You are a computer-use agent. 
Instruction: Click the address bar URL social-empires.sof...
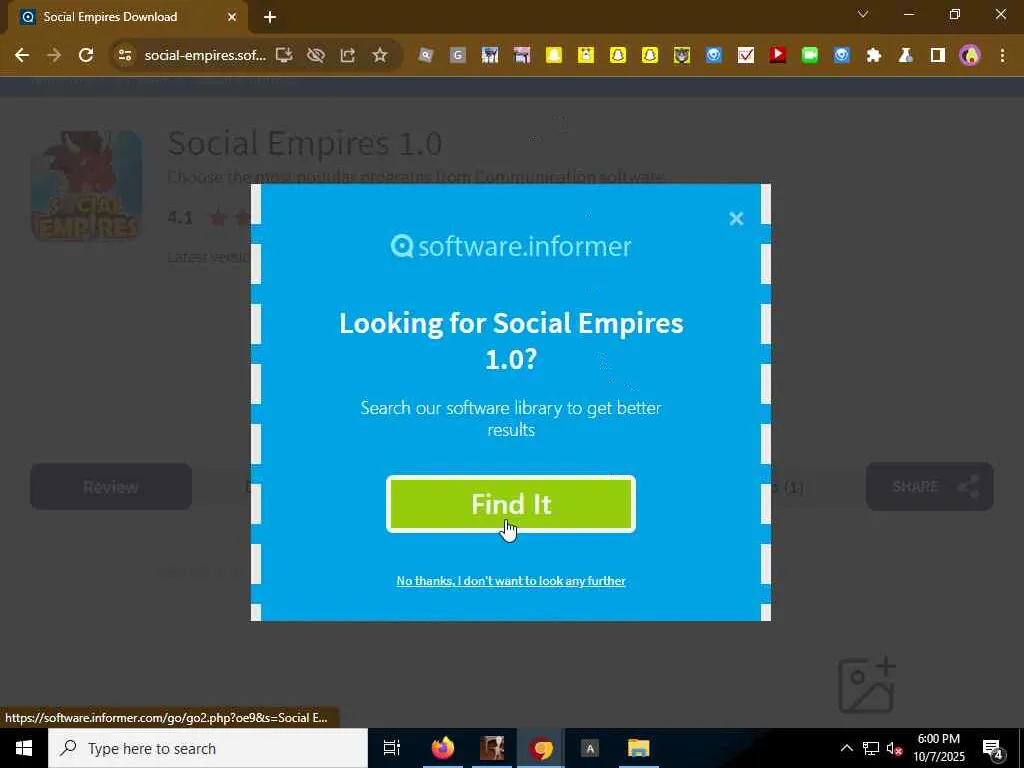(205, 56)
